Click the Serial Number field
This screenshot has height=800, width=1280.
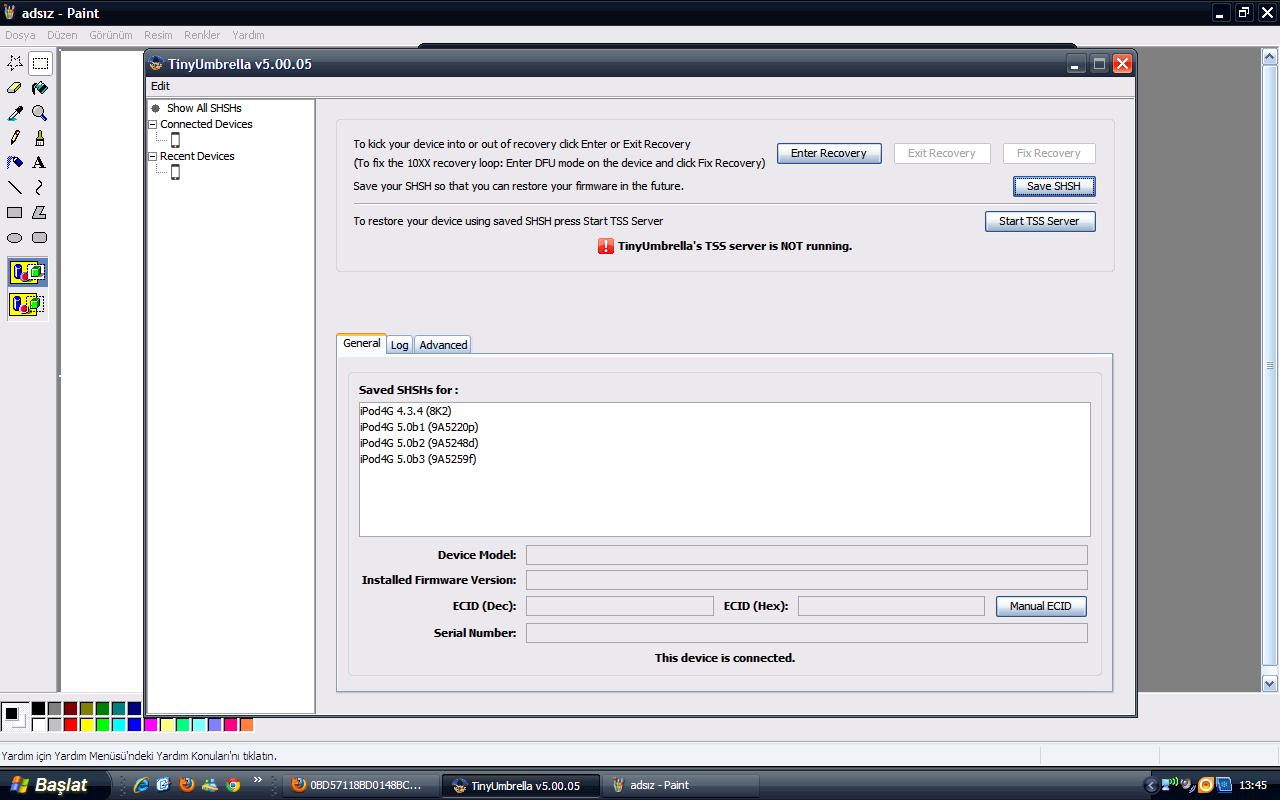click(807, 633)
